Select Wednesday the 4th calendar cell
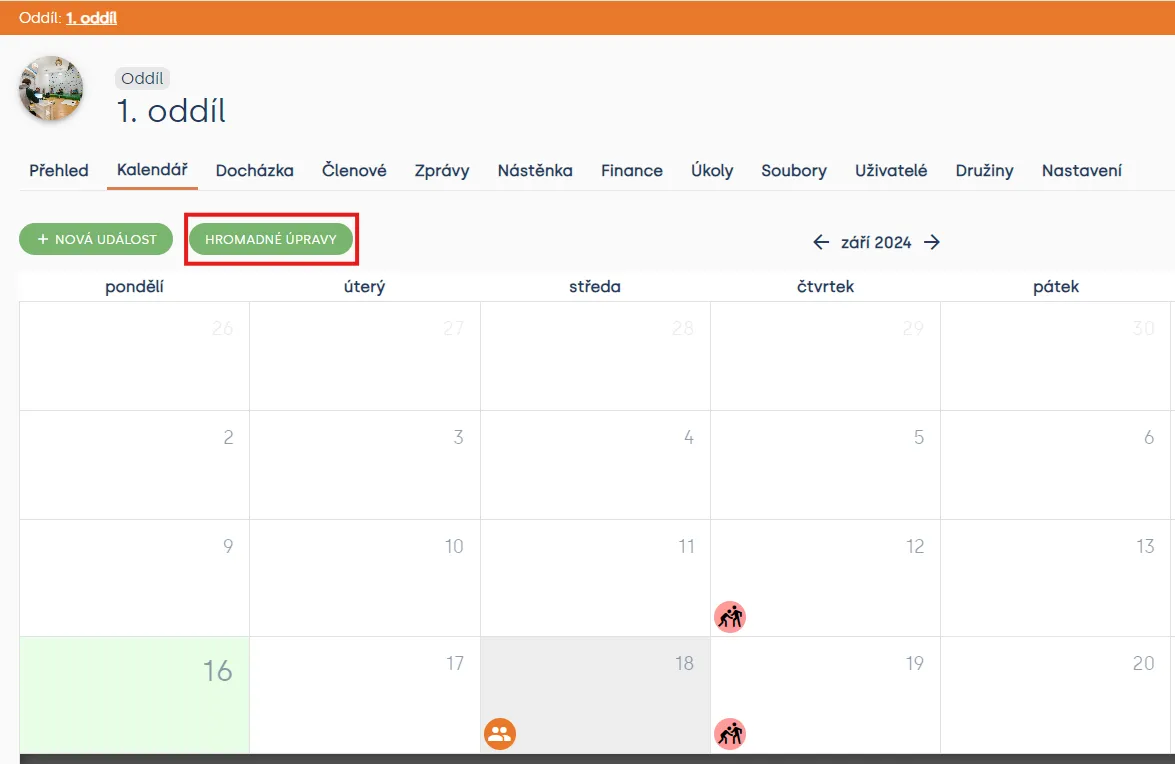Image resolution: width=1175 pixels, height=764 pixels. pyautogui.click(x=595, y=465)
